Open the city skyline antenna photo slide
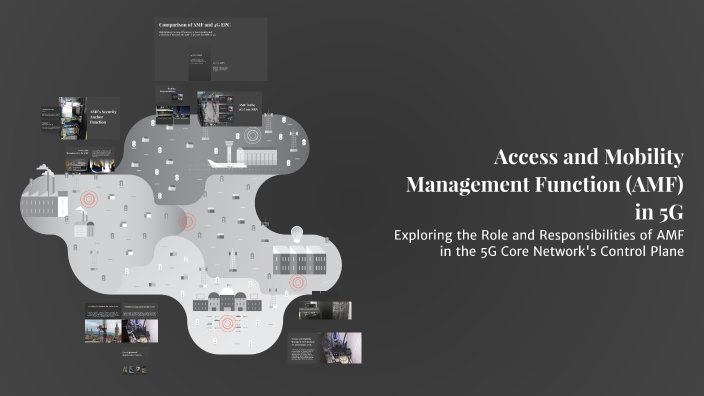The height and width of the screenshot is (396, 704). tap(103, 323)
